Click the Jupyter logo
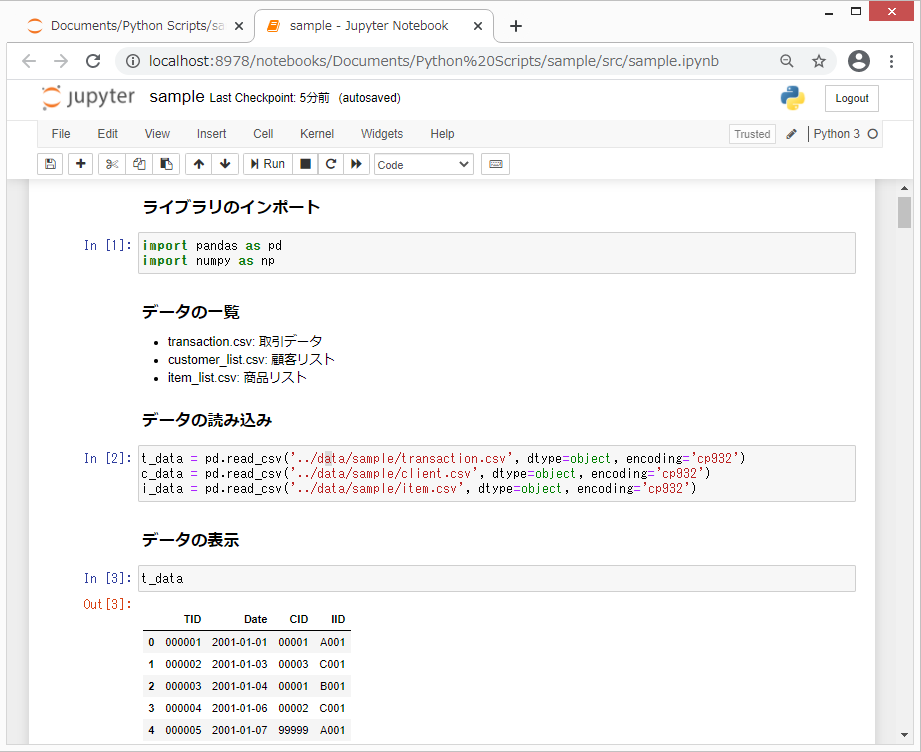The image size is (921, 752). [x=89, y=98]
